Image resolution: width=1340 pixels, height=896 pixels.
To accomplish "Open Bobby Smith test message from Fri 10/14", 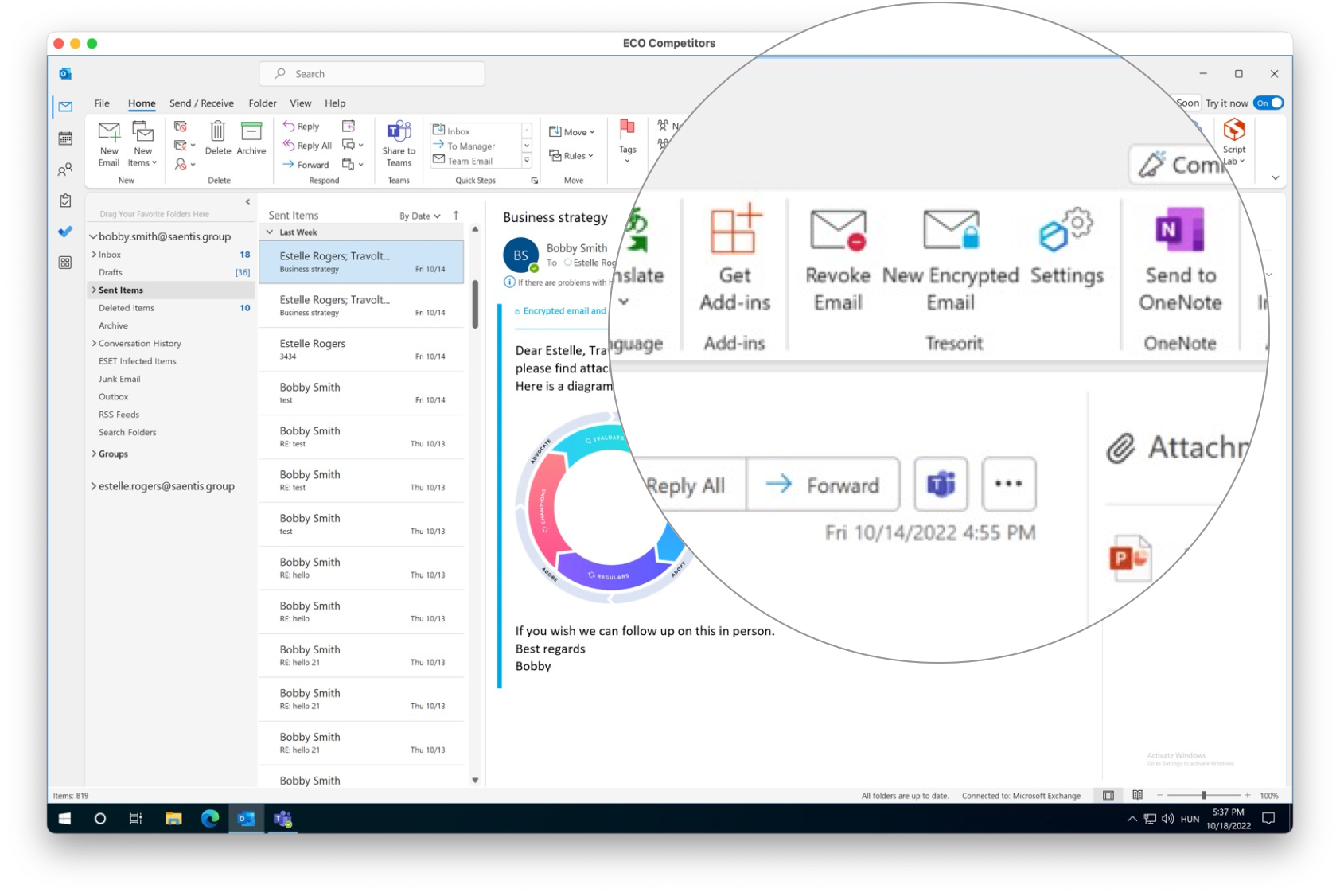I will pyautogui.click(x=361, y=393).
